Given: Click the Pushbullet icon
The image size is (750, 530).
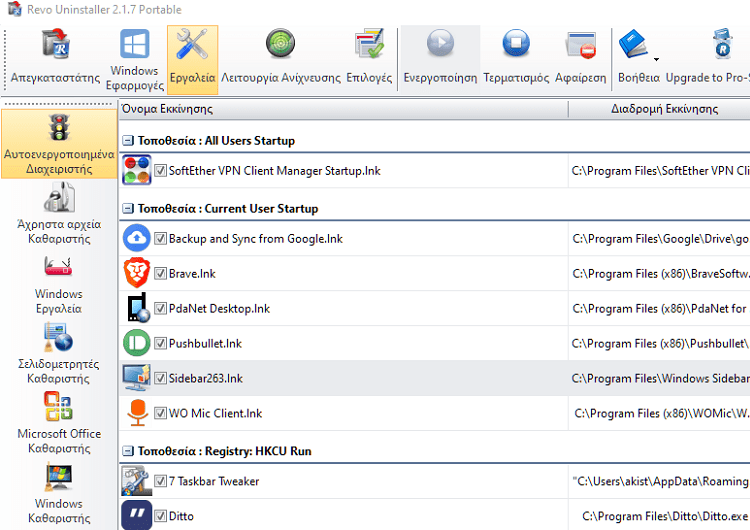Looking at the screenshot, I should 137,342.
